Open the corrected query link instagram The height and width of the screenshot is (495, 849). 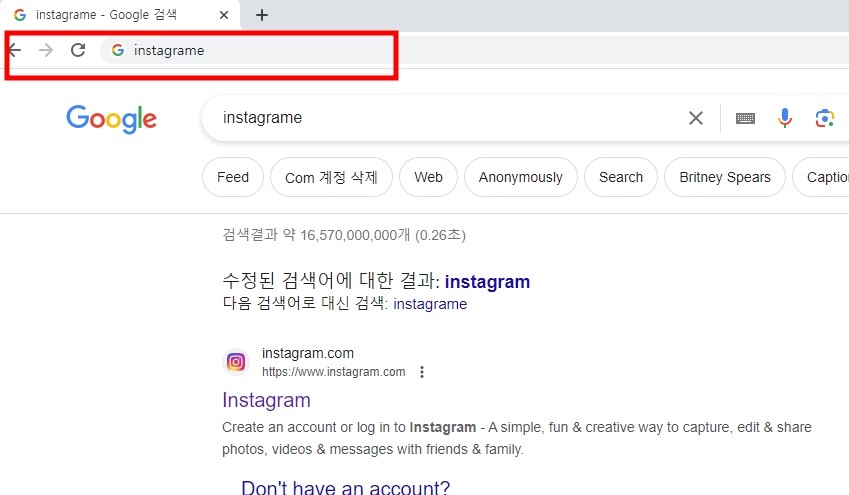point(487,282)
